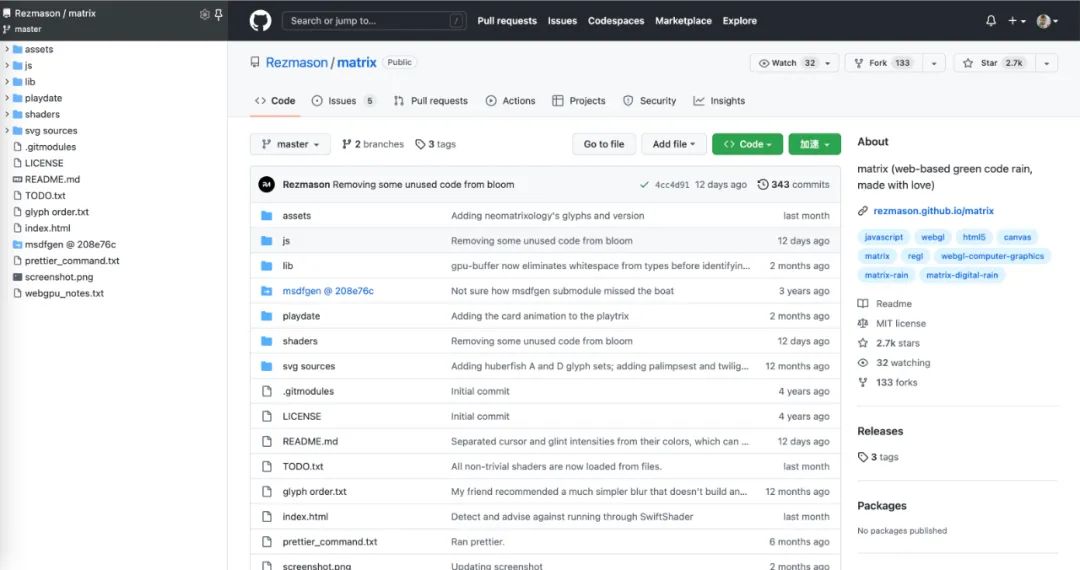Click the commit status checkmark icon
The width and height of the screenshot is (1080, 570).
(644, 184)
